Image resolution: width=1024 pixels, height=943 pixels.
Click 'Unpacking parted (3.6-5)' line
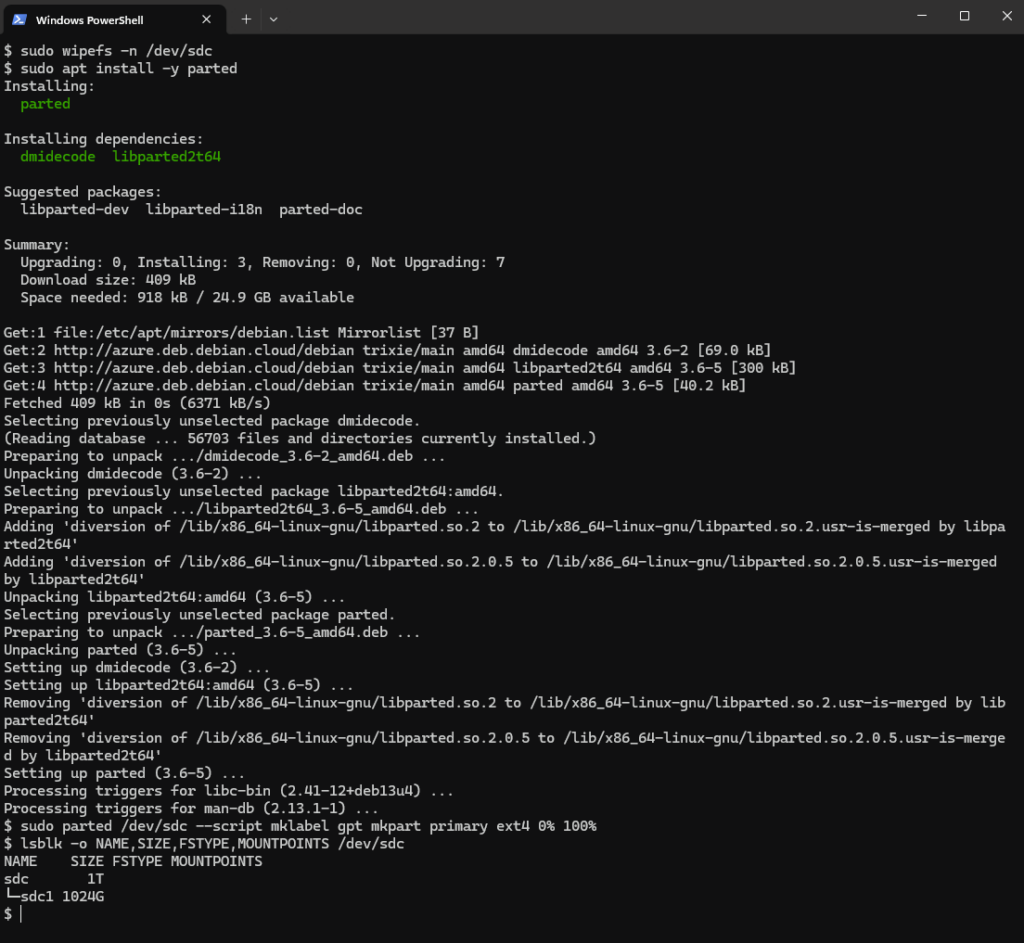click(x=120, y=650)
